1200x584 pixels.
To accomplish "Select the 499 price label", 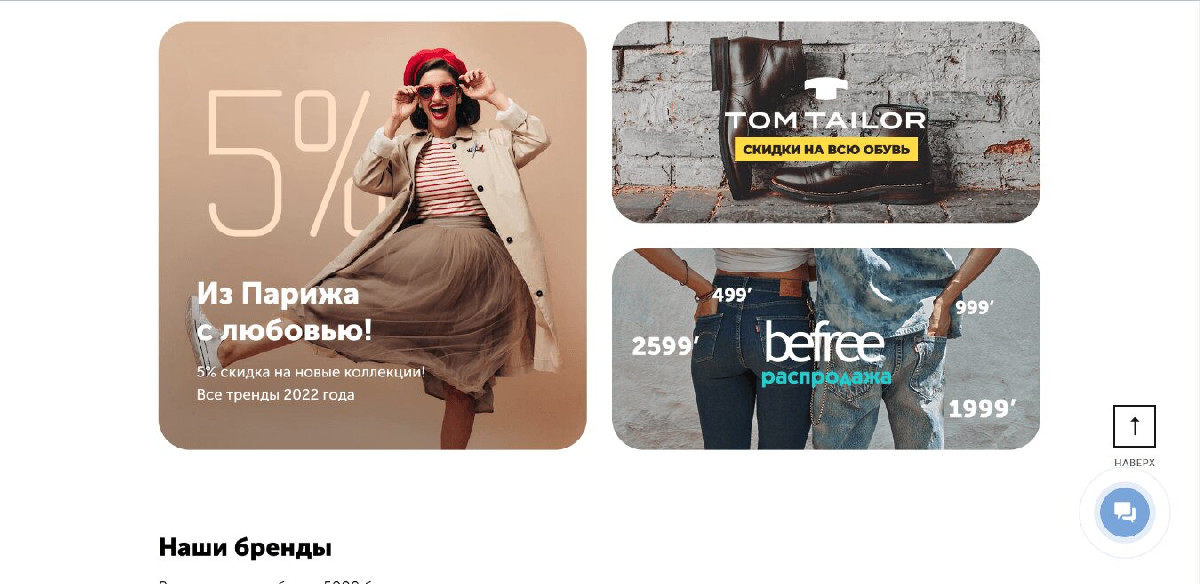I will point(732,295).
